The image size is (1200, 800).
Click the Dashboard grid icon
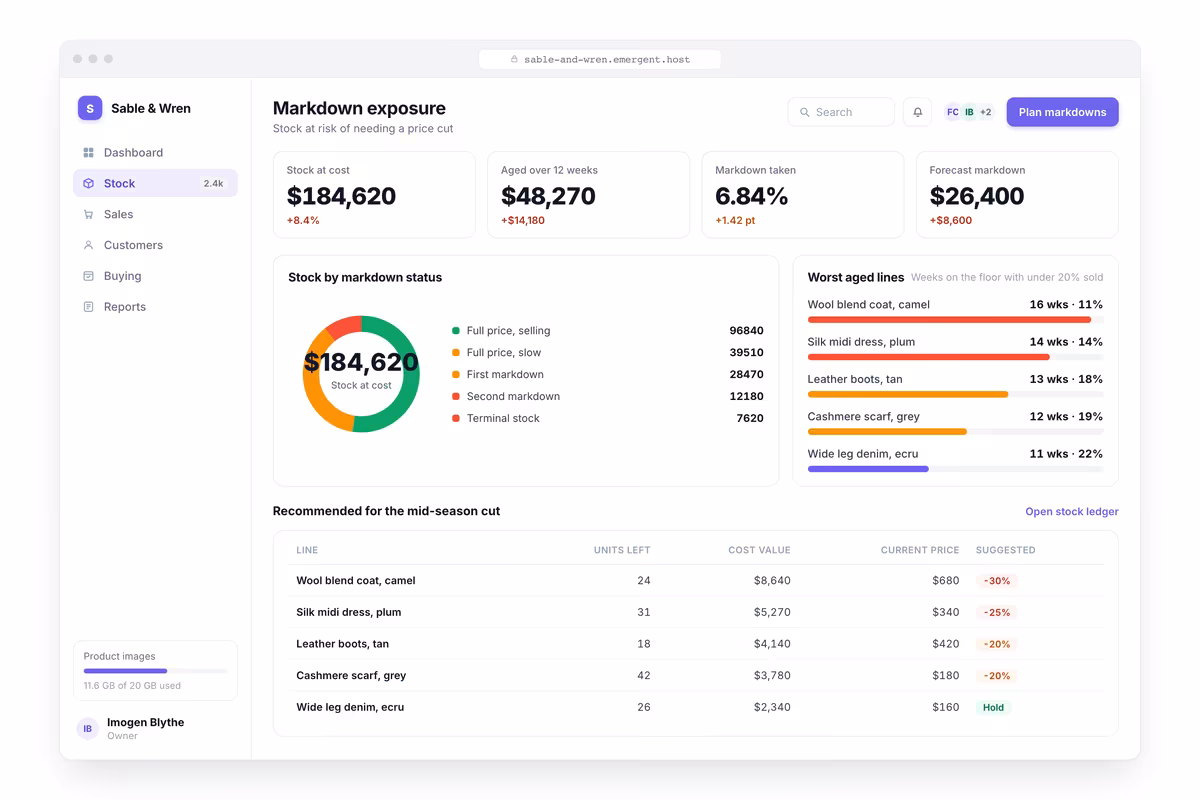tap(88, 153)
